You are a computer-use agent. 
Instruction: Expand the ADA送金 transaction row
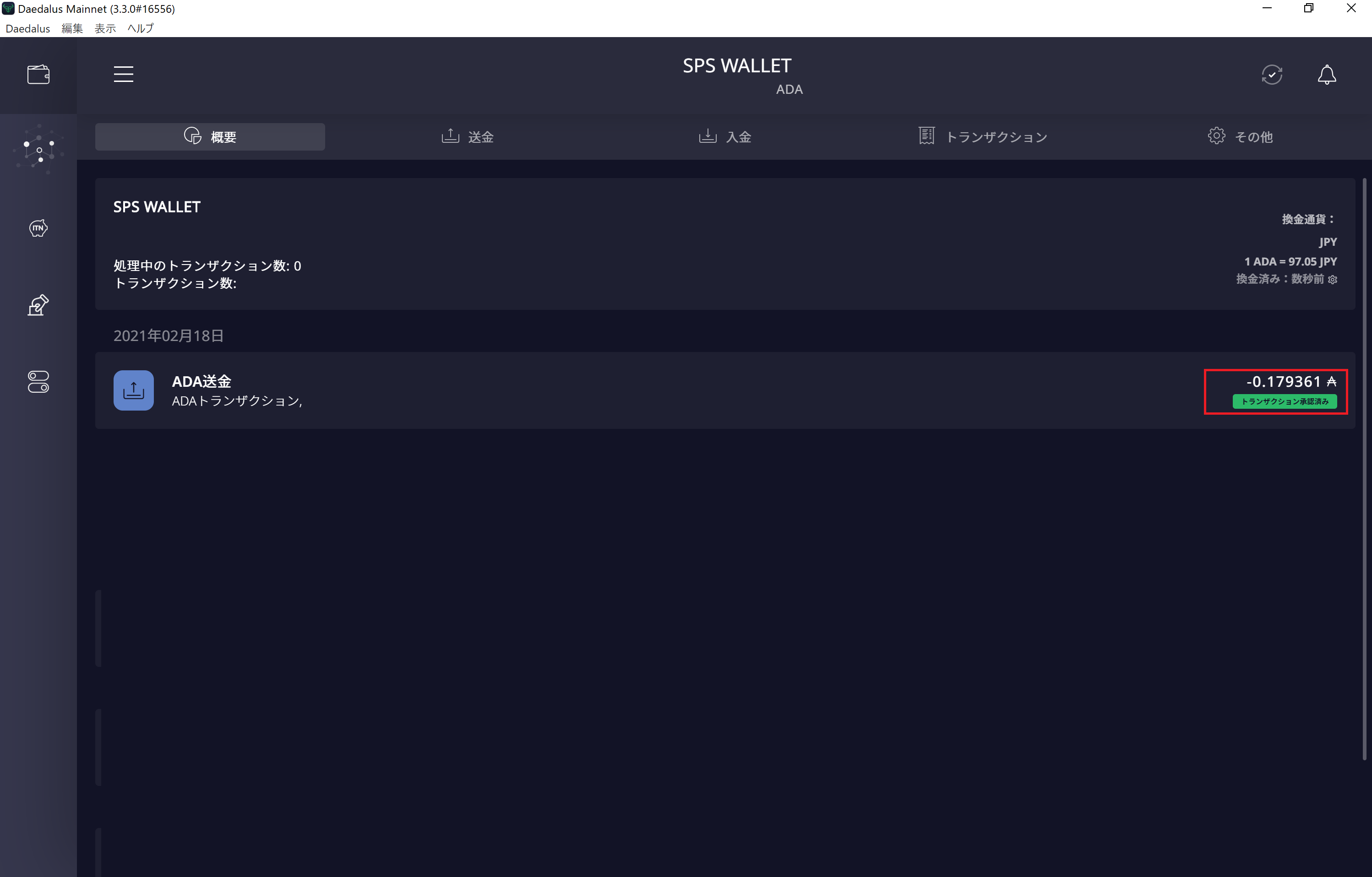684,390
